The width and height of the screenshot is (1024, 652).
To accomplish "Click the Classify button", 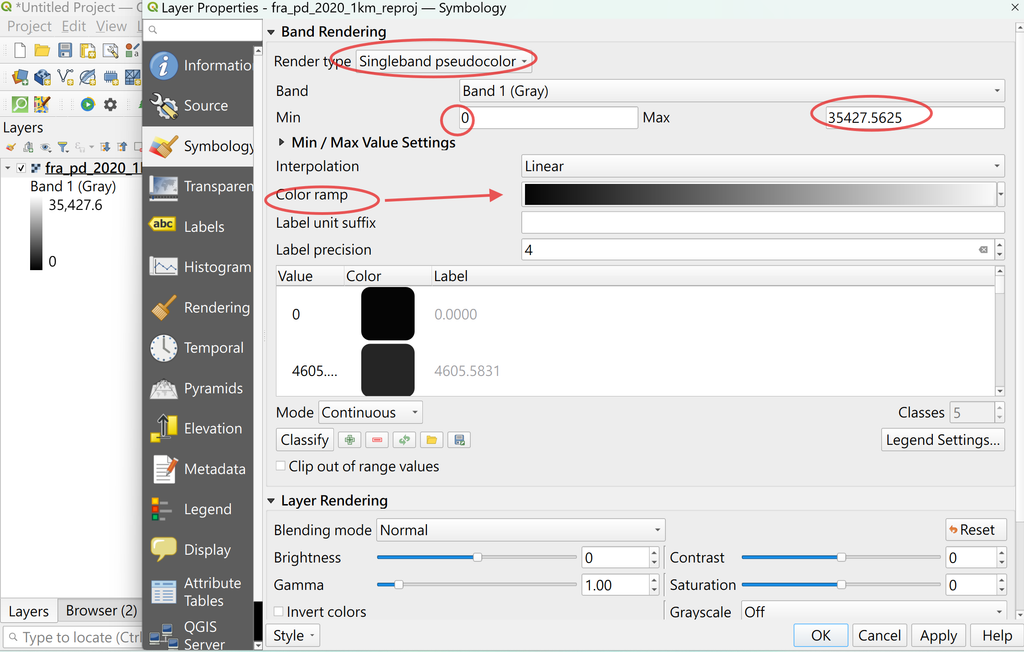I will [x=304, y=440].
